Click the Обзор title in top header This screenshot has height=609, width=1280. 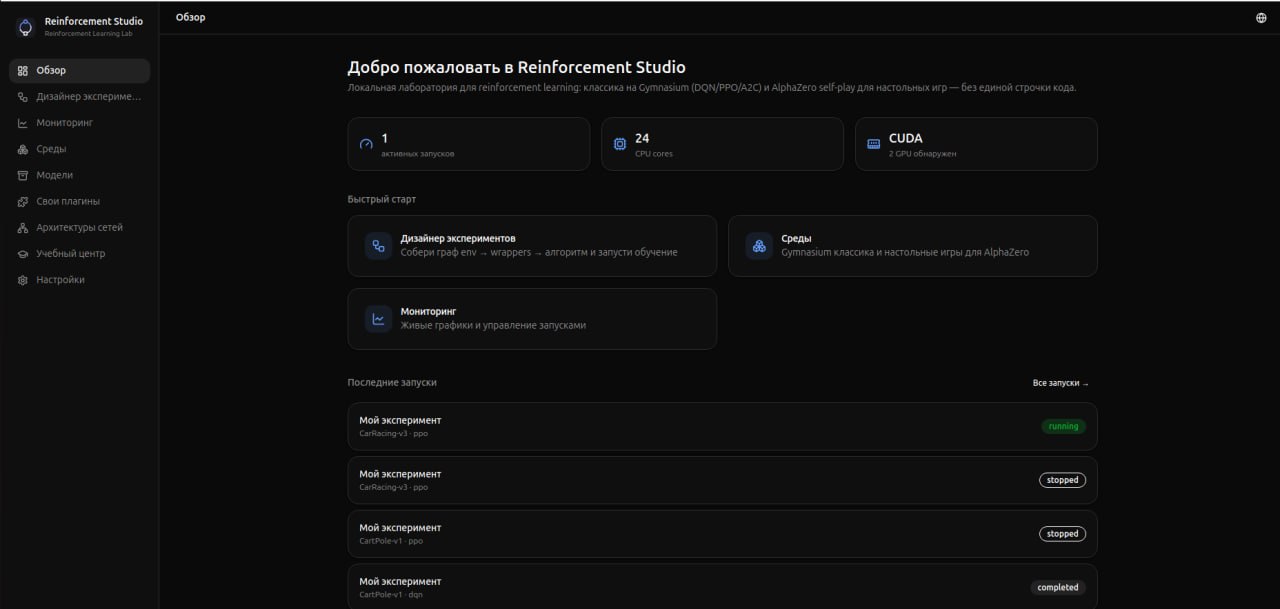click(x=190, y=17)
